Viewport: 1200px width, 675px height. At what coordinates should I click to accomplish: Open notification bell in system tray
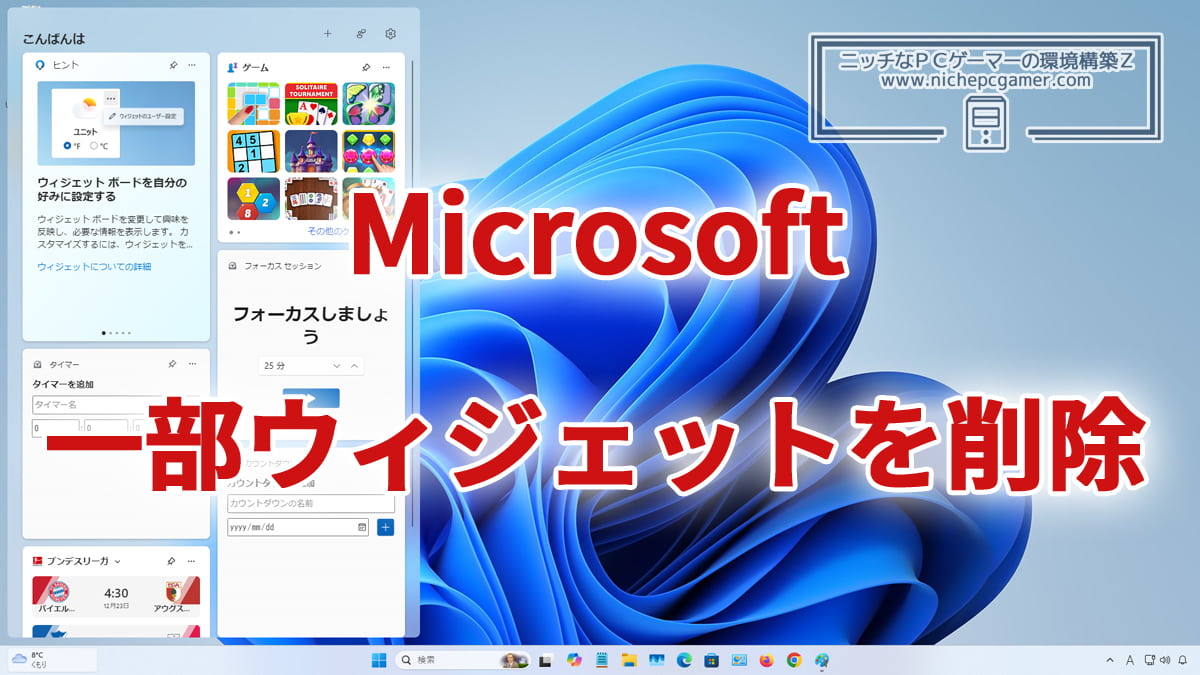point(1183,660)
